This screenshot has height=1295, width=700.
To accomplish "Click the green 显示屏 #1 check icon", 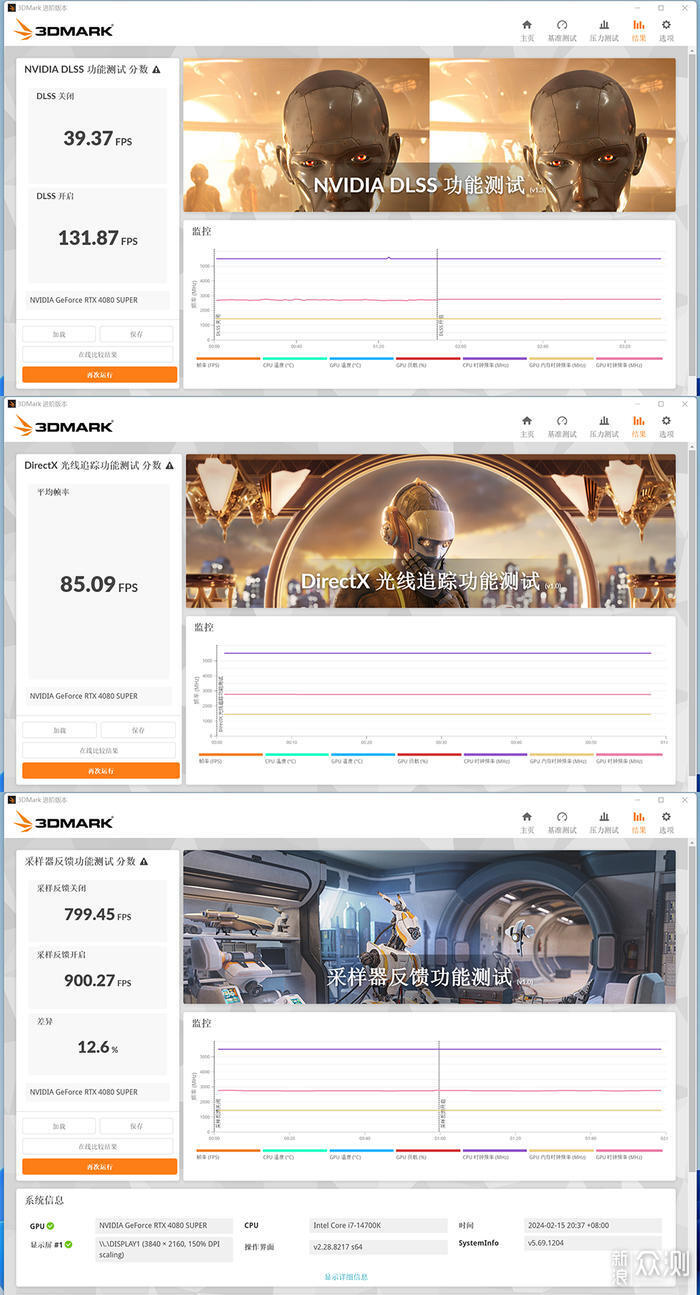I will click(68, 1245).
